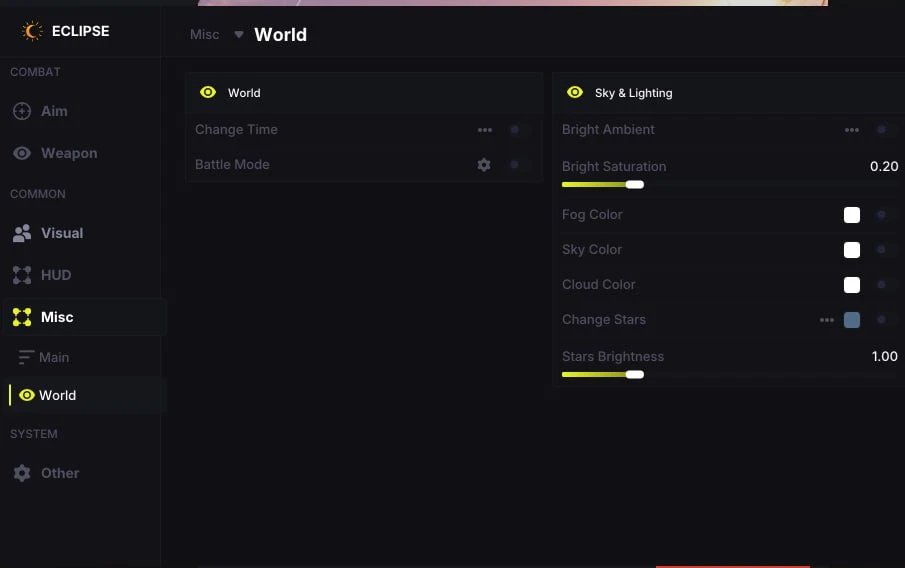Open the Bright Ambient three-dot options

point(852,130)
